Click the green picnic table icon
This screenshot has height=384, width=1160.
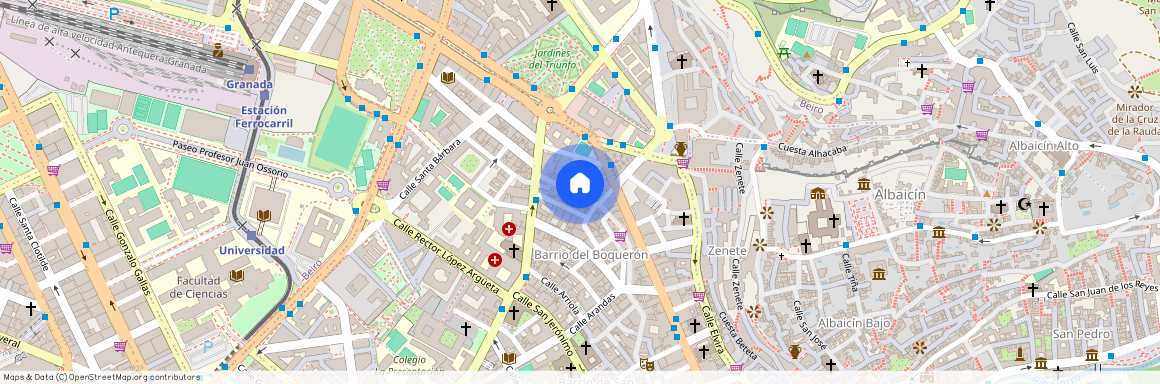click(784, 52)
